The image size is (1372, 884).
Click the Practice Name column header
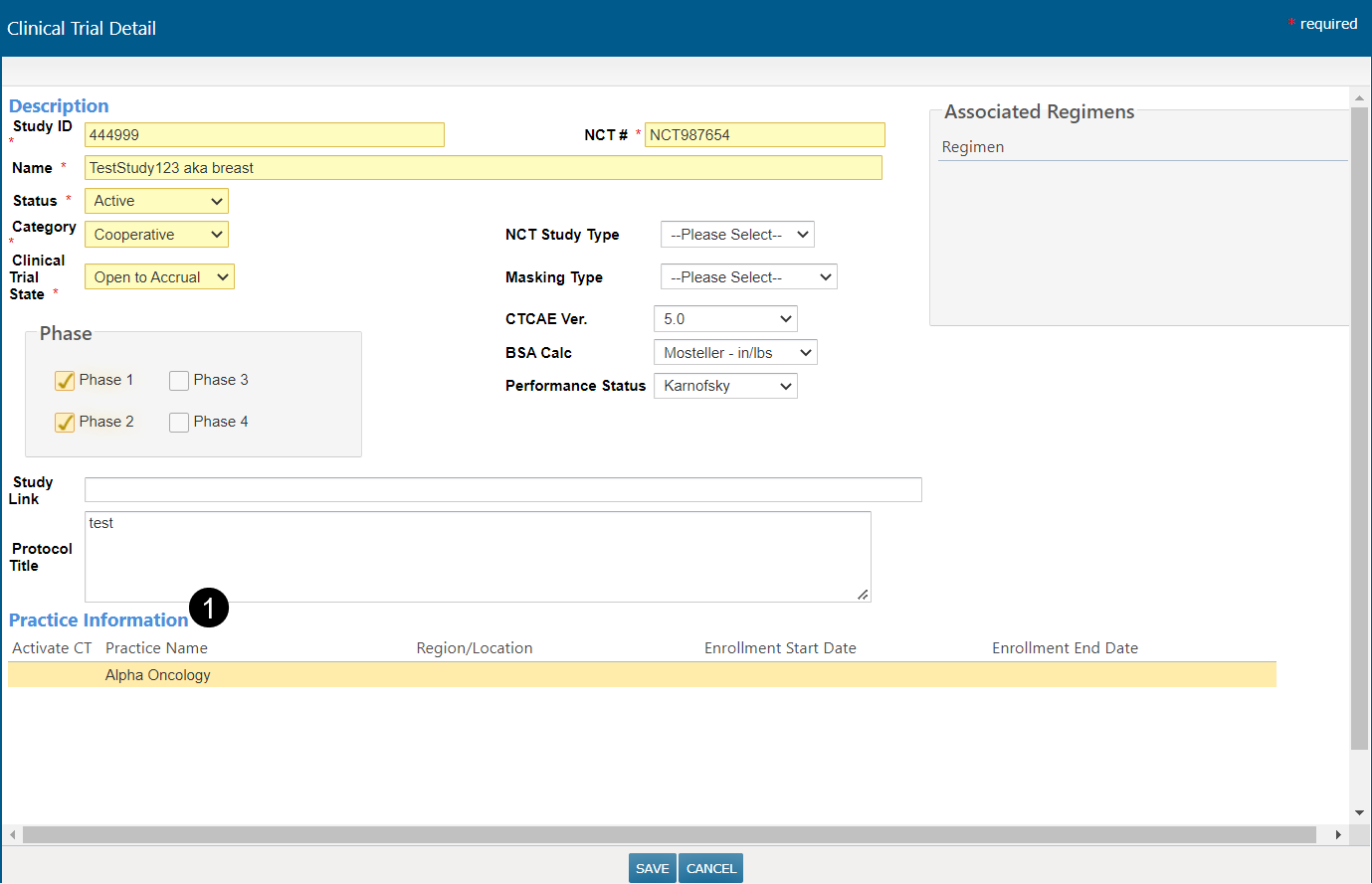pyautogui.click(x=156, y=648)
